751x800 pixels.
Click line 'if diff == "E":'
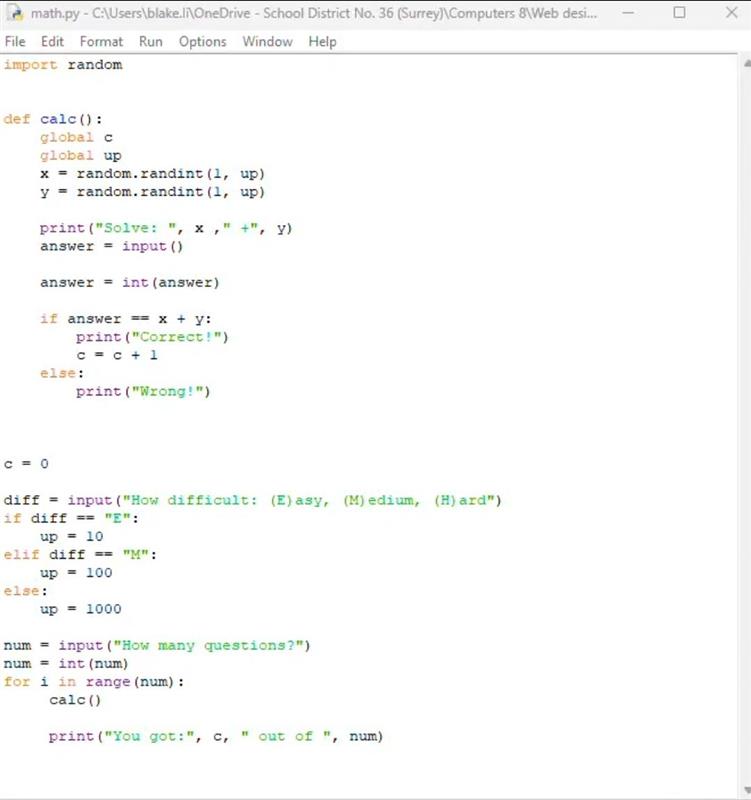pos(71,518)
